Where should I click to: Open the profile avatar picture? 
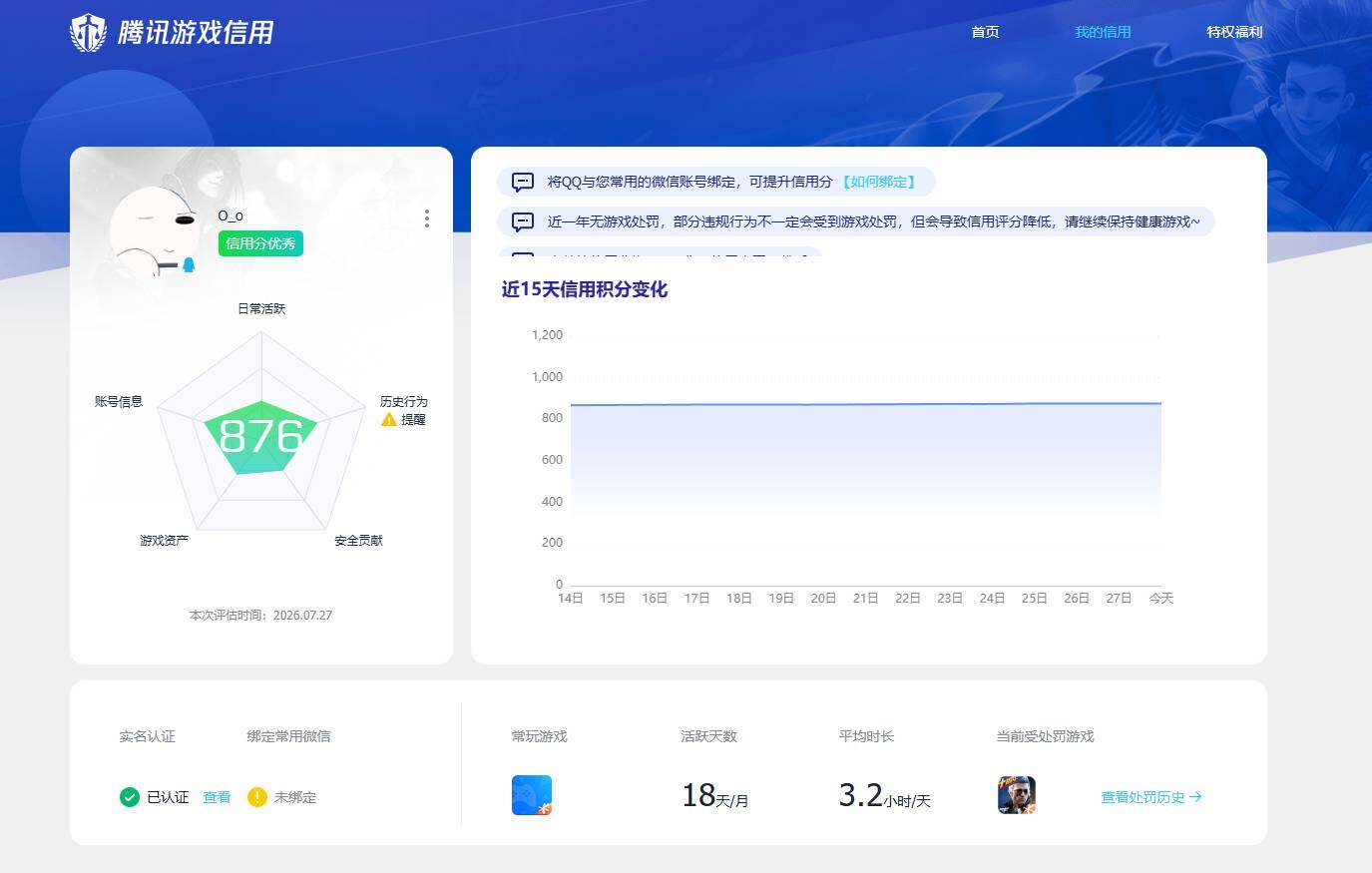152,229
